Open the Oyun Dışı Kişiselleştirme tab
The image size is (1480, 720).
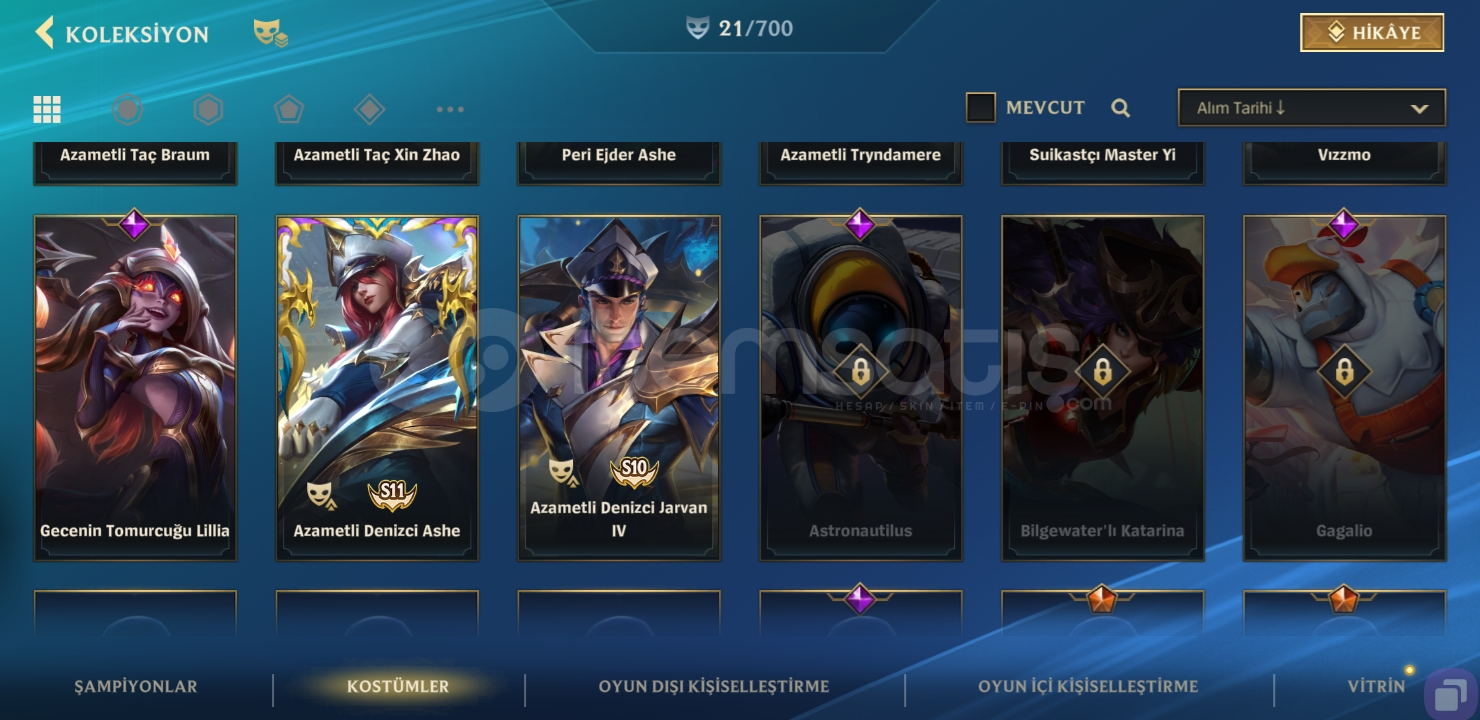tap(714, 687)
